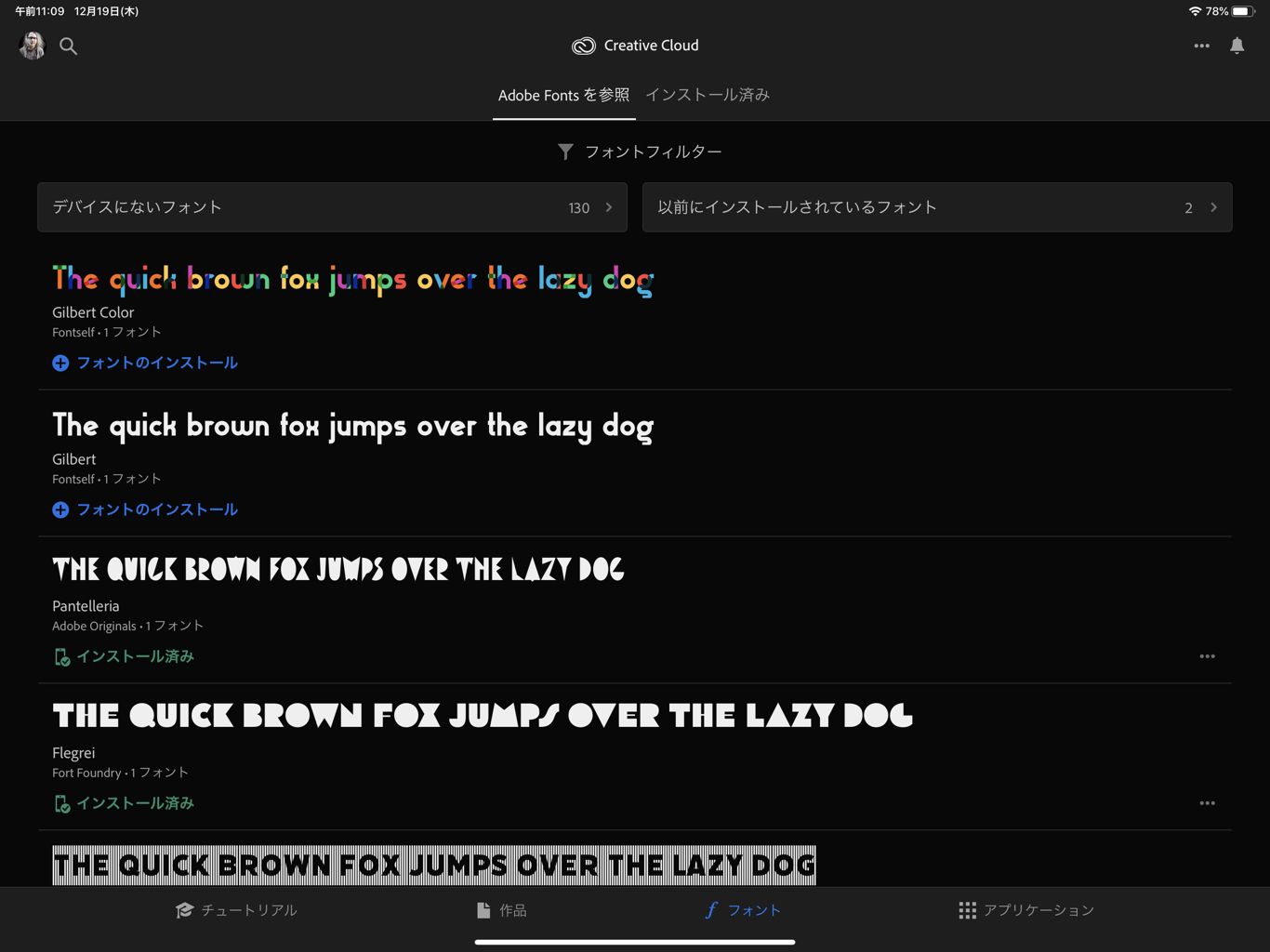Open Flegrei font preview sample
The width and height of the screenshot is (1270, 952).
click(483, 715)
